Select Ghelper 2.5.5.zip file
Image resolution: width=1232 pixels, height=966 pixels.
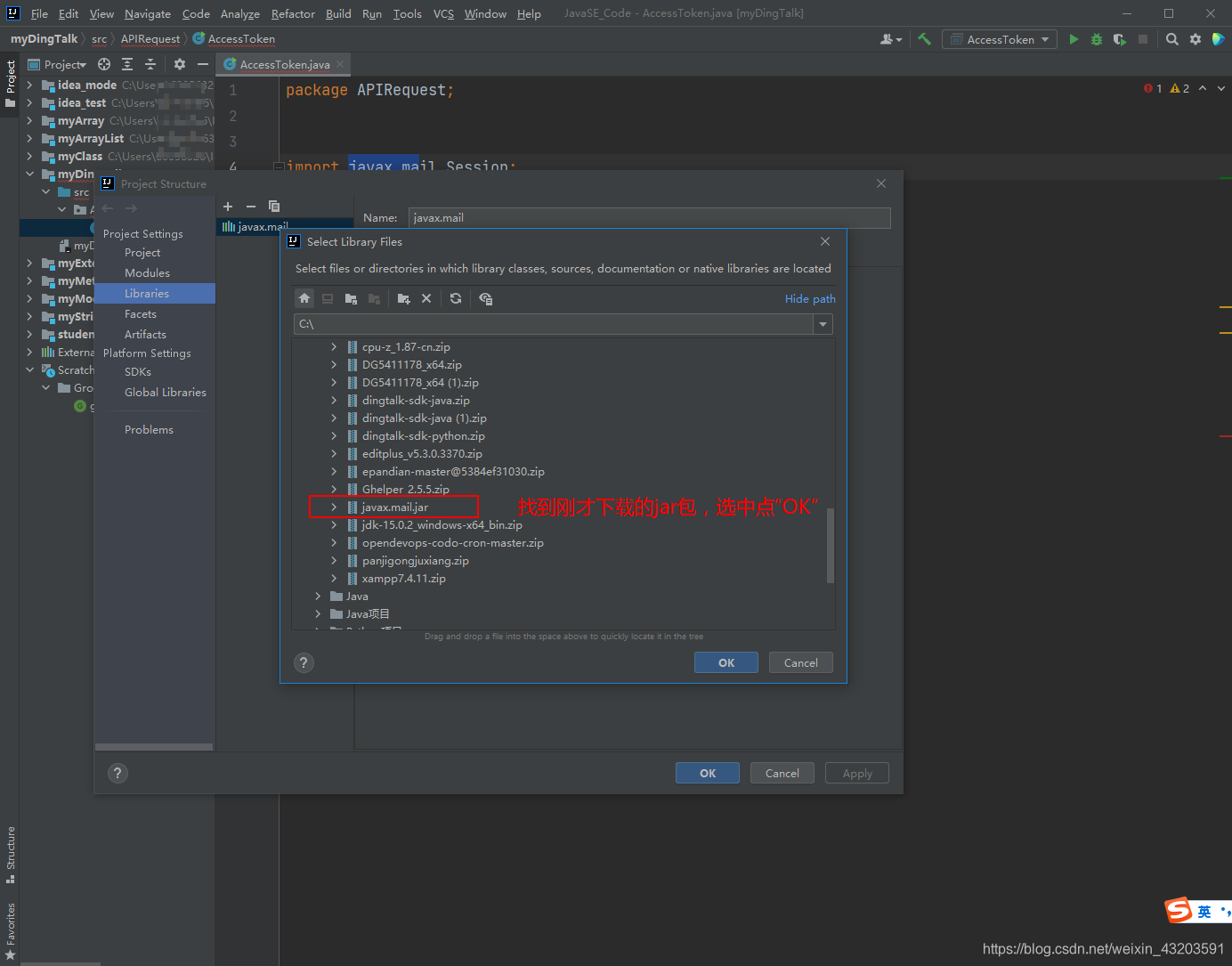(406, 490)
